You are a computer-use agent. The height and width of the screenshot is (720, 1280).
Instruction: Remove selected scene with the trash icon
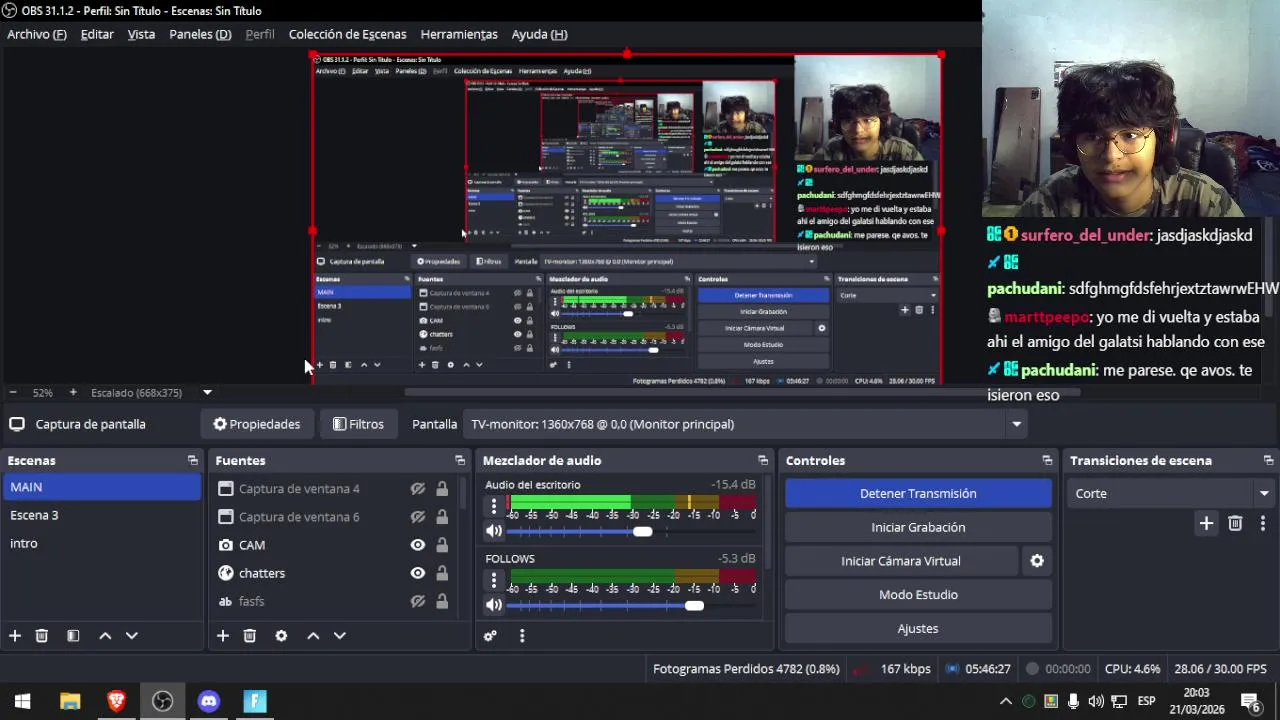pyautogui.click(x=42, y=636)
